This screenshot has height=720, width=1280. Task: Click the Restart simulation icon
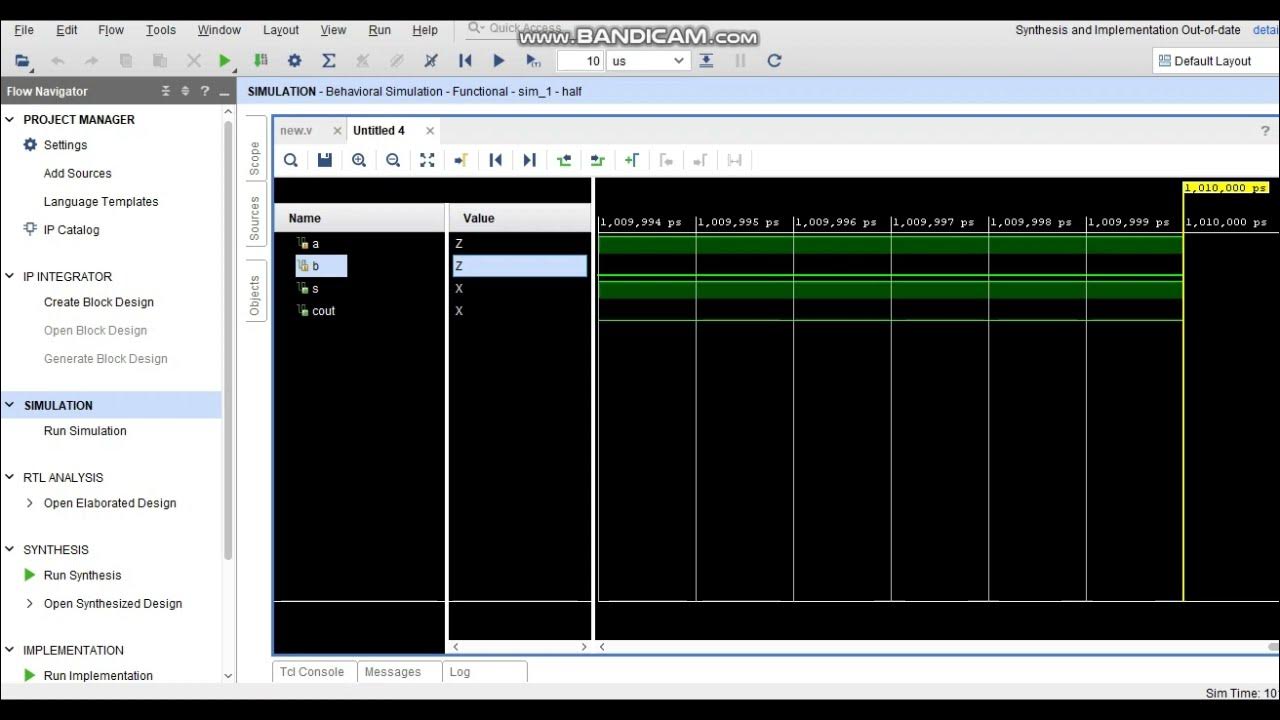point(465,61)
